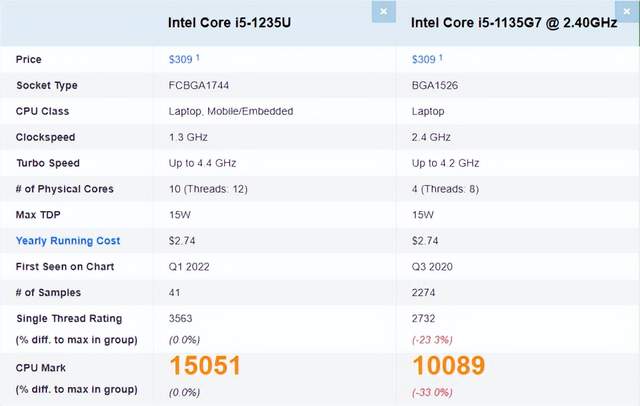Click the Clockspeed row label
Viewport: 640px width, 406px height.
coord(45,138)
